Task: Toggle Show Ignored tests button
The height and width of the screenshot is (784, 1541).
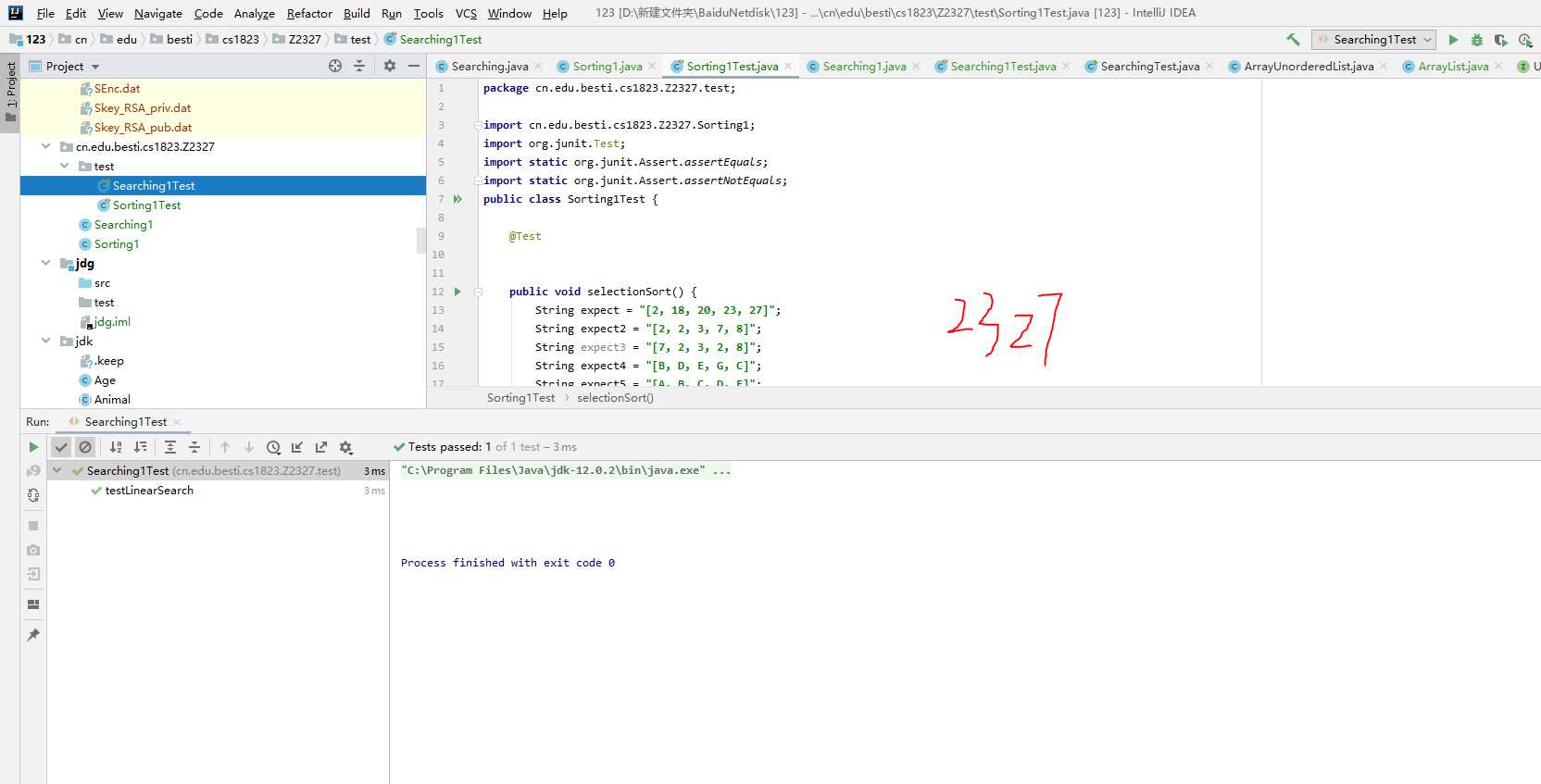Action: 85,447
